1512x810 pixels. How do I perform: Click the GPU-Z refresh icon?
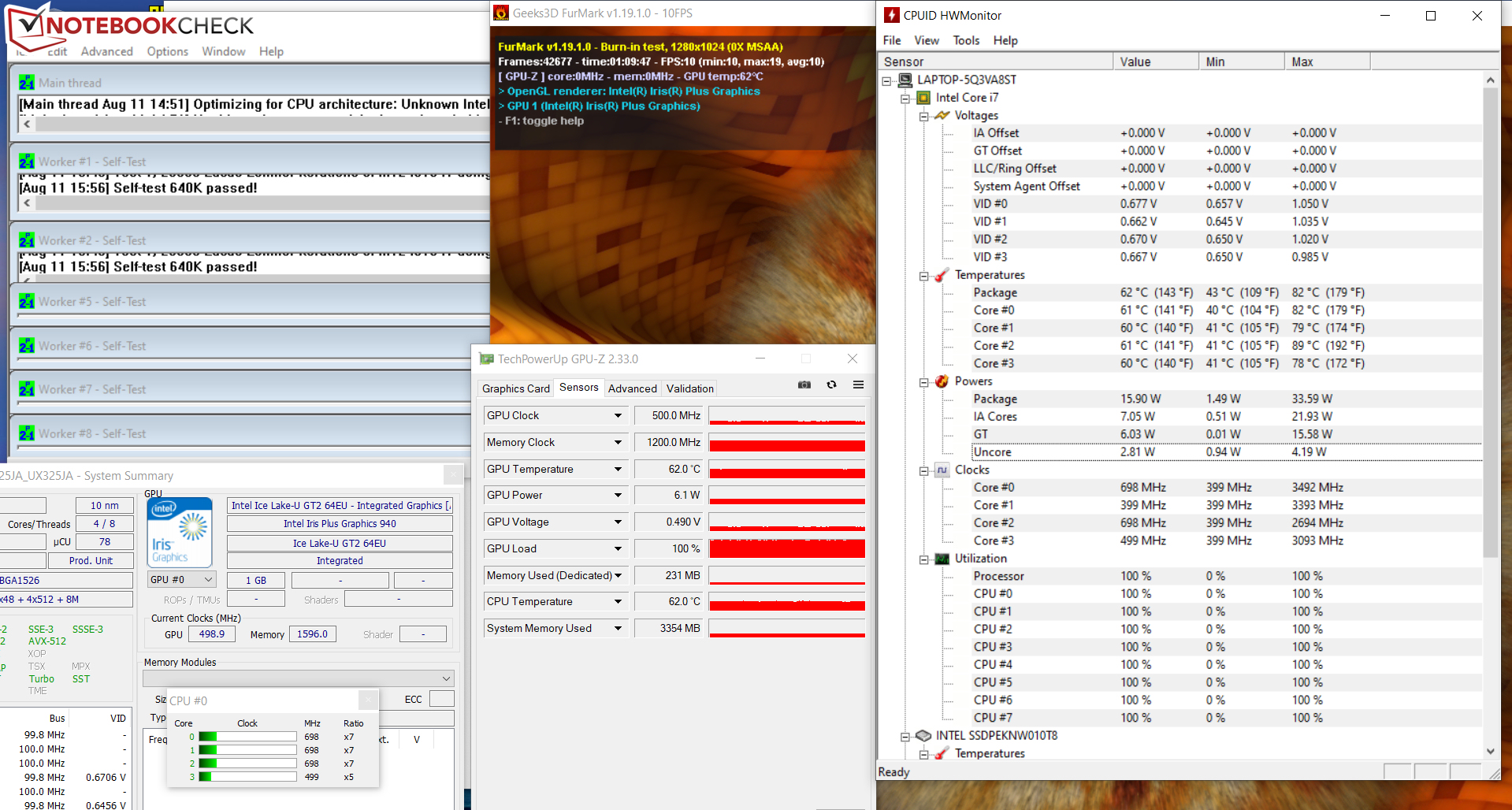(x=831, y=385)
